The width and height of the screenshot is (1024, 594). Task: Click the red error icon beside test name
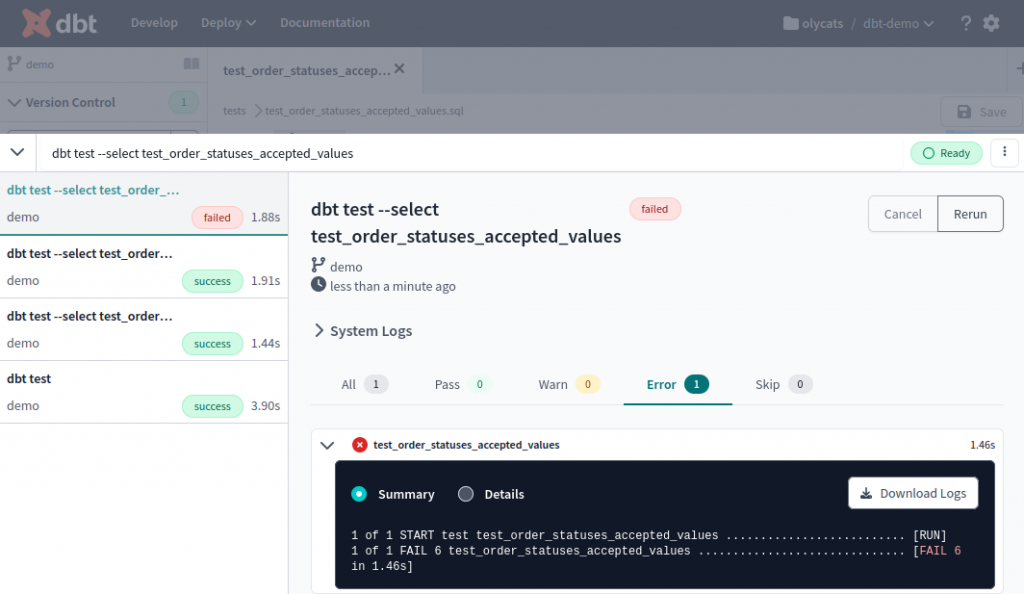359,445
